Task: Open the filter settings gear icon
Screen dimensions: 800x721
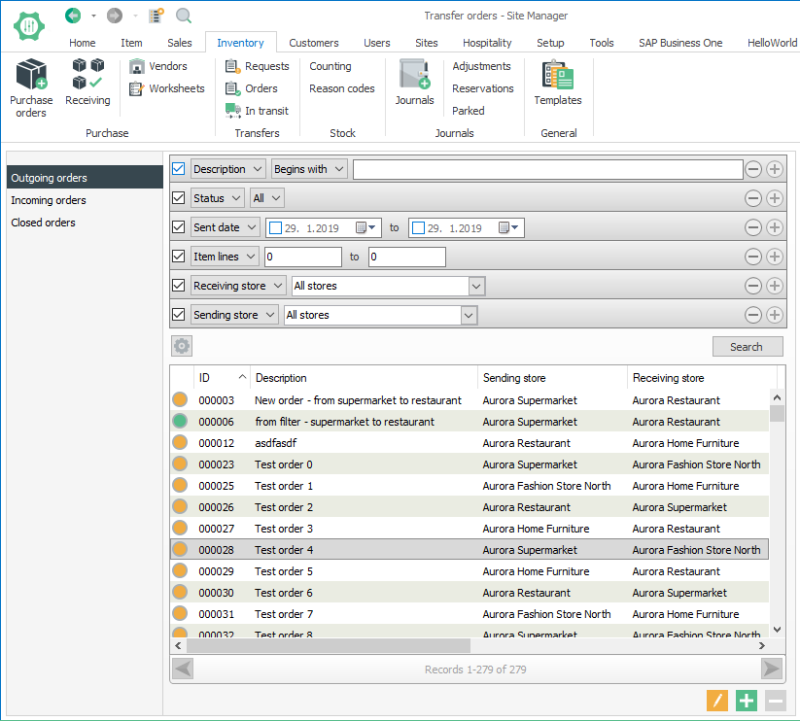Action: 181,347
